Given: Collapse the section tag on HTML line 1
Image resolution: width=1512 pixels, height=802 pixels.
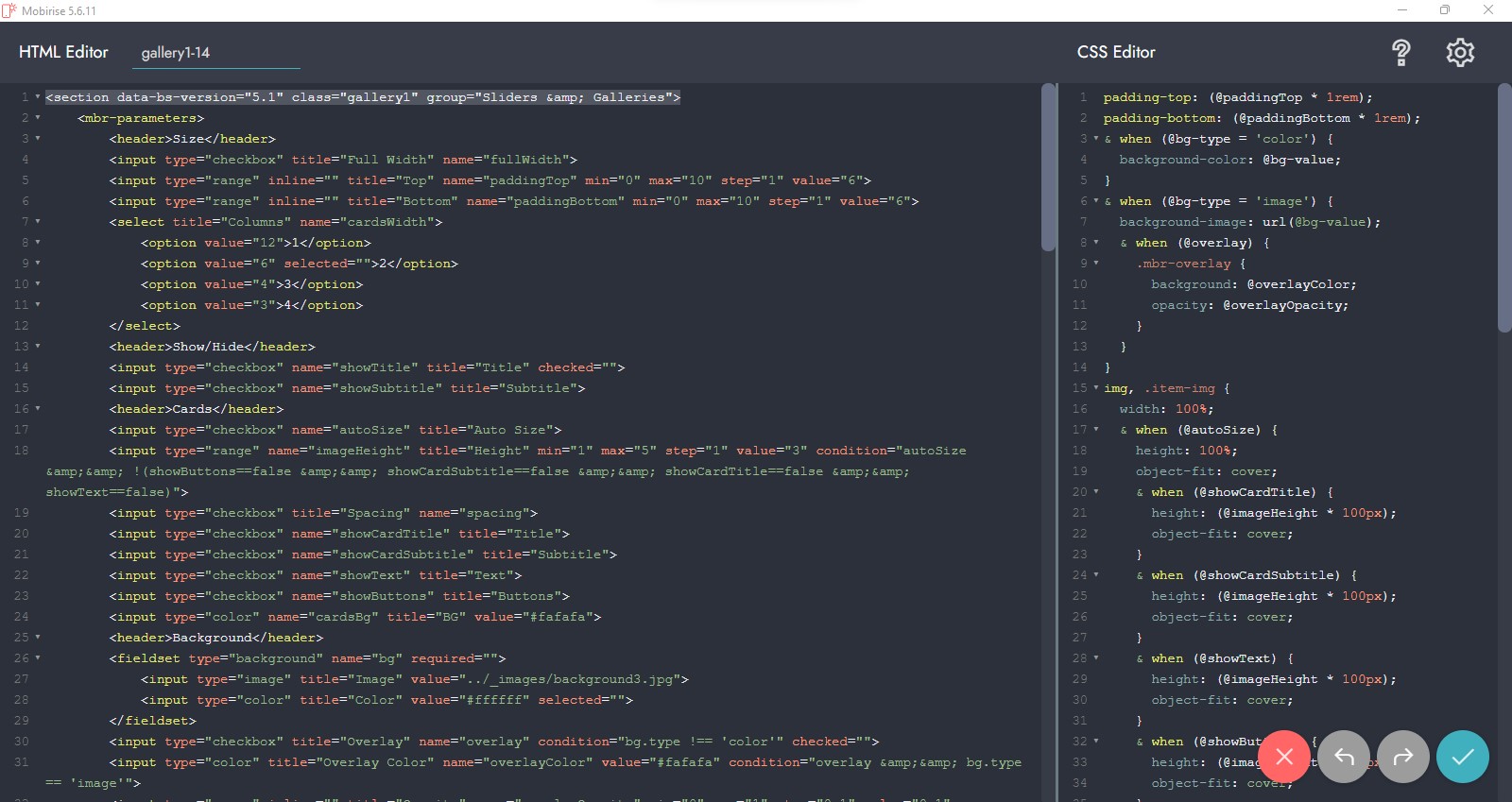Looking at the screenshot, I should (38, 97).
